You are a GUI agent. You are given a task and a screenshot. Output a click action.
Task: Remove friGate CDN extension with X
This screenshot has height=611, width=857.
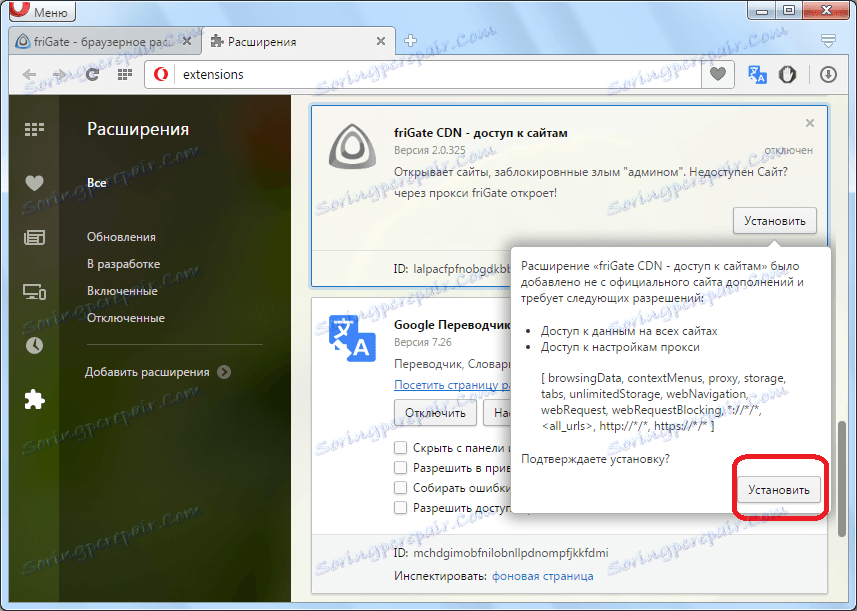810,123
